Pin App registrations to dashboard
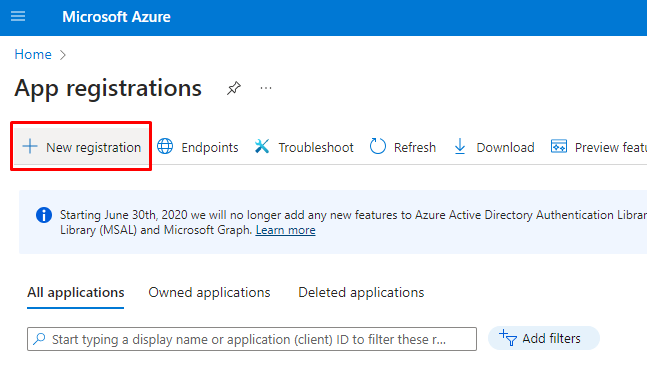647x378 pixels. [234, 88]
